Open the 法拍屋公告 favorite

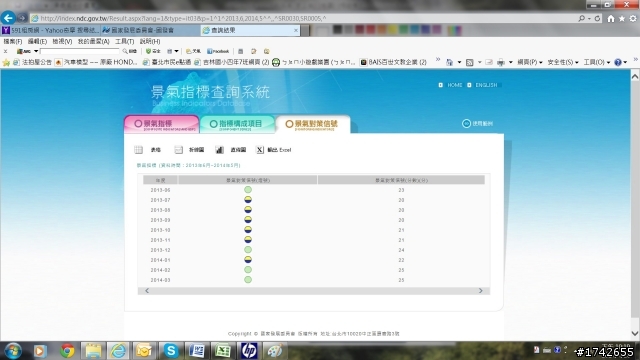click(32, 62)
